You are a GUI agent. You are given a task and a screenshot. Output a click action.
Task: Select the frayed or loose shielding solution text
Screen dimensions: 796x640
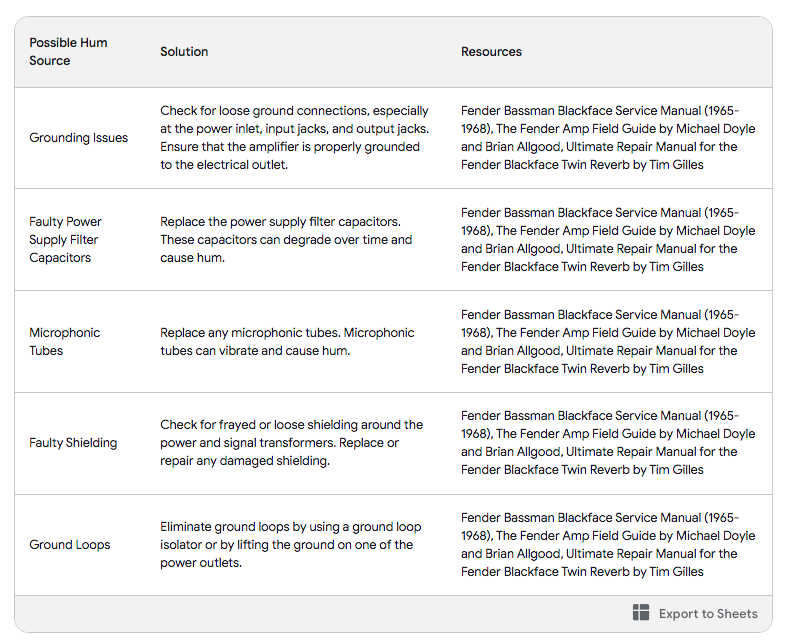291,443
